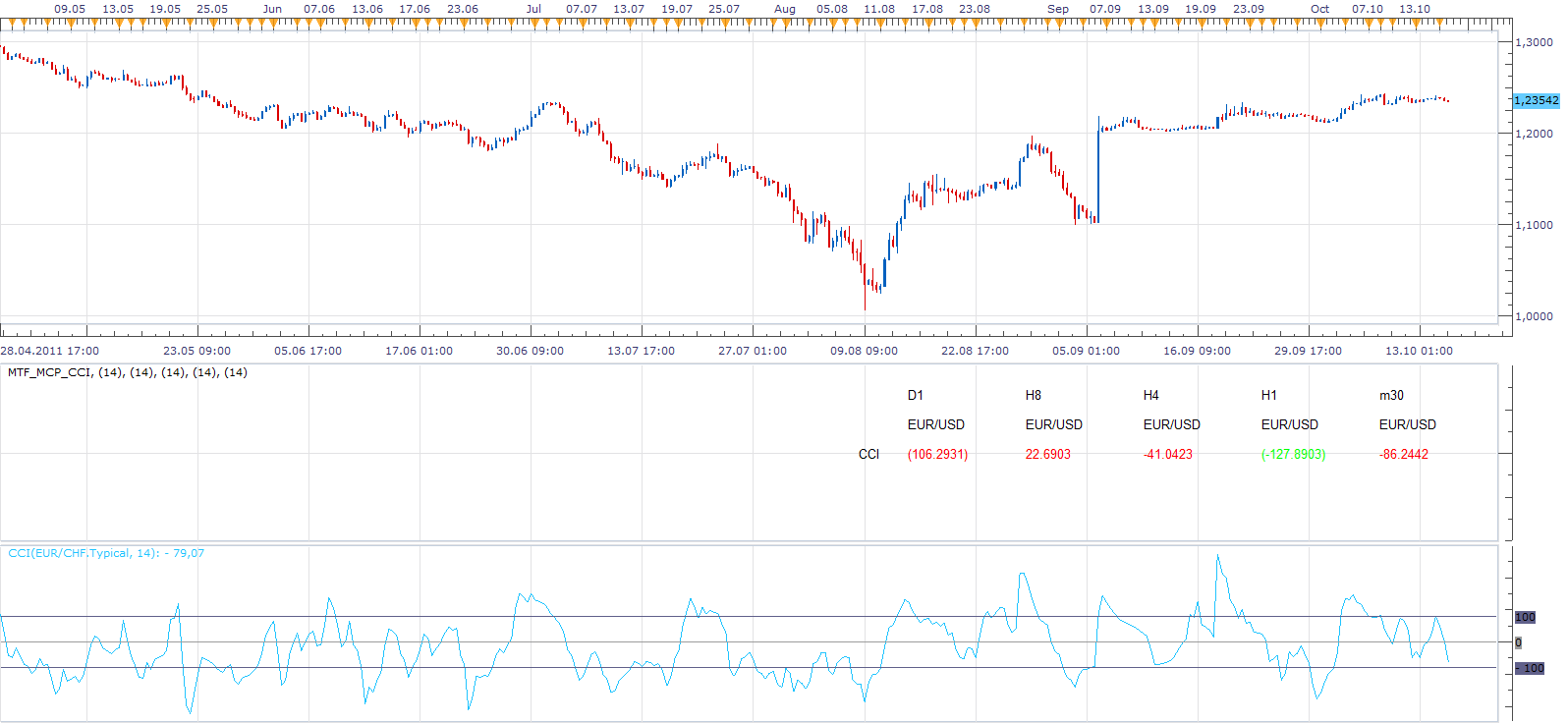Click the 19.09 date on the ruler

[1201, 9]
